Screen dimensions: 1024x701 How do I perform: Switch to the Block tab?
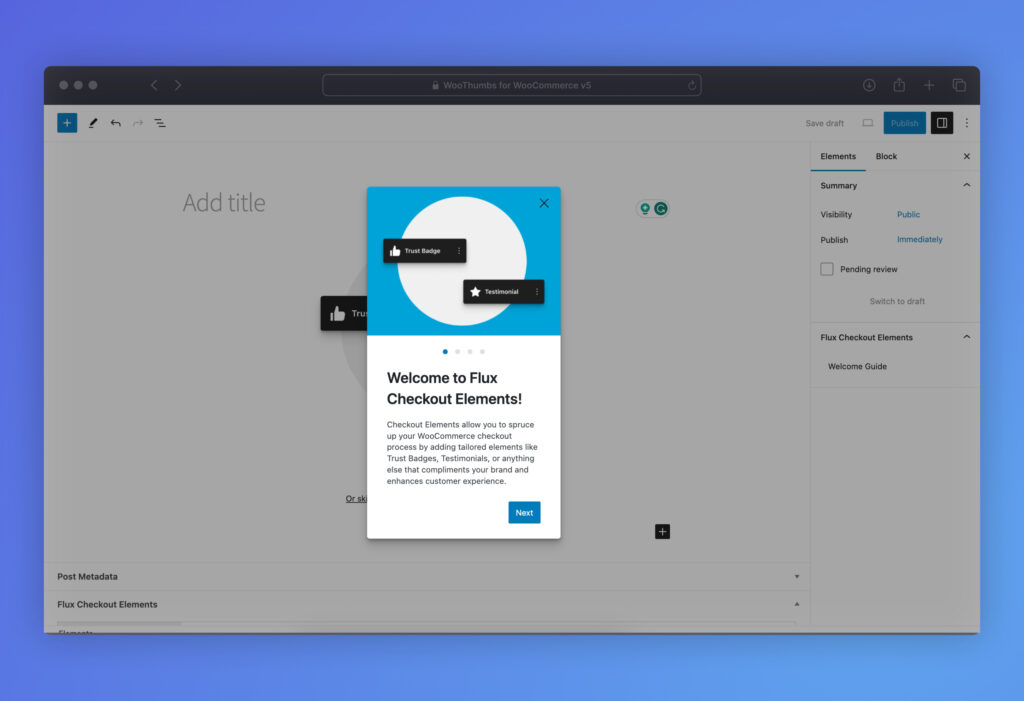(x=886, y=156)
